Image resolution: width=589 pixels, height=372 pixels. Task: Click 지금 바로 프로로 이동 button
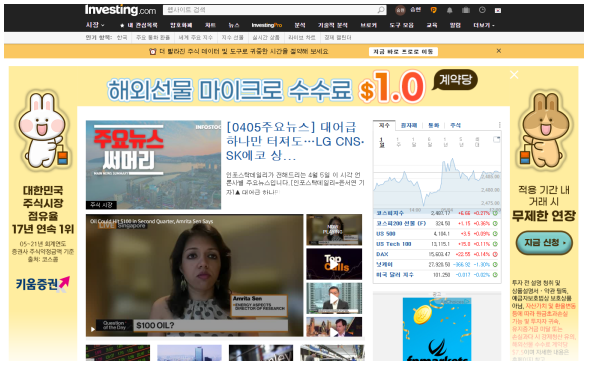[x=403, y=52]
